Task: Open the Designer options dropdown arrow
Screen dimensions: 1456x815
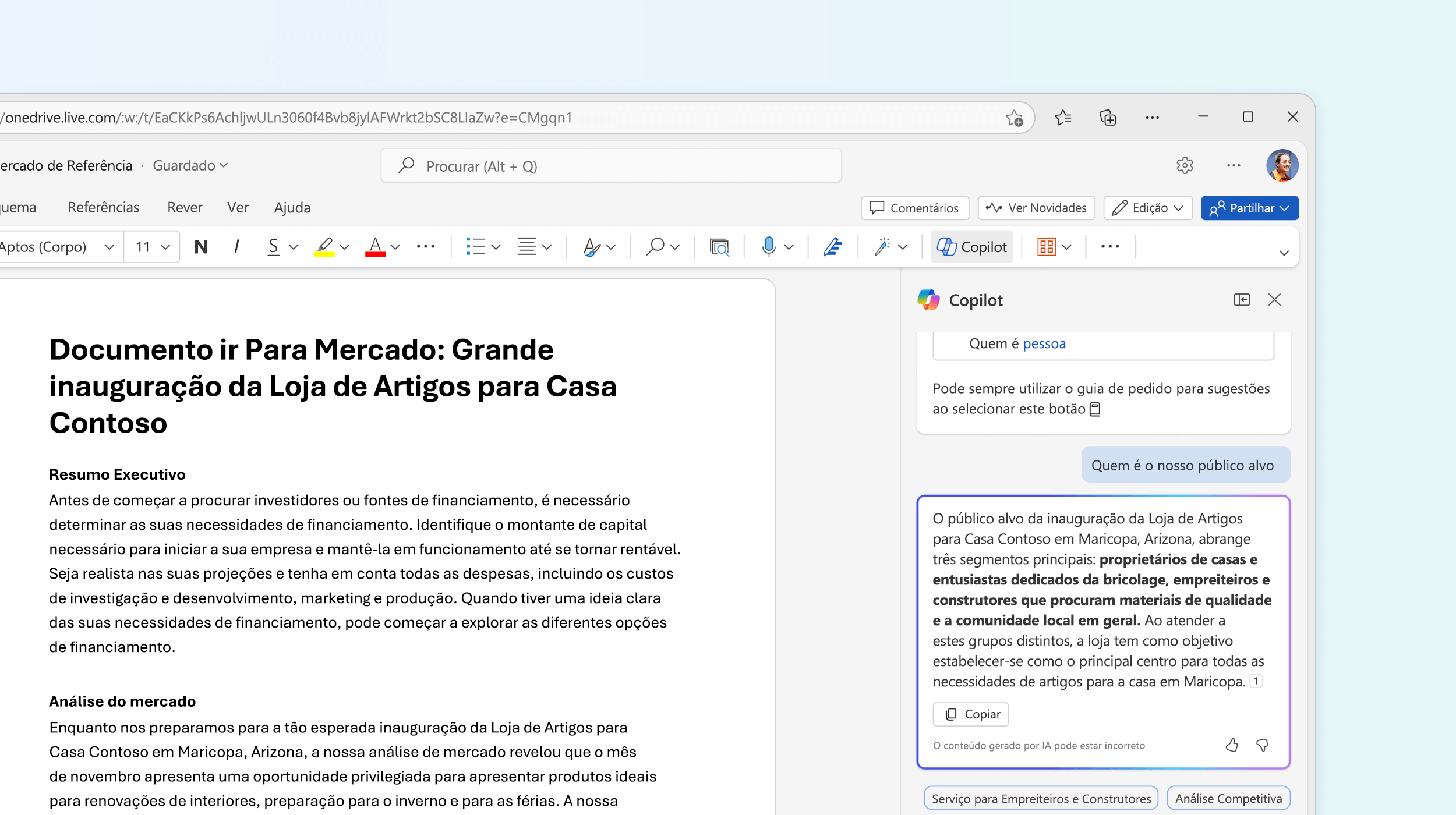Action: 903,247
